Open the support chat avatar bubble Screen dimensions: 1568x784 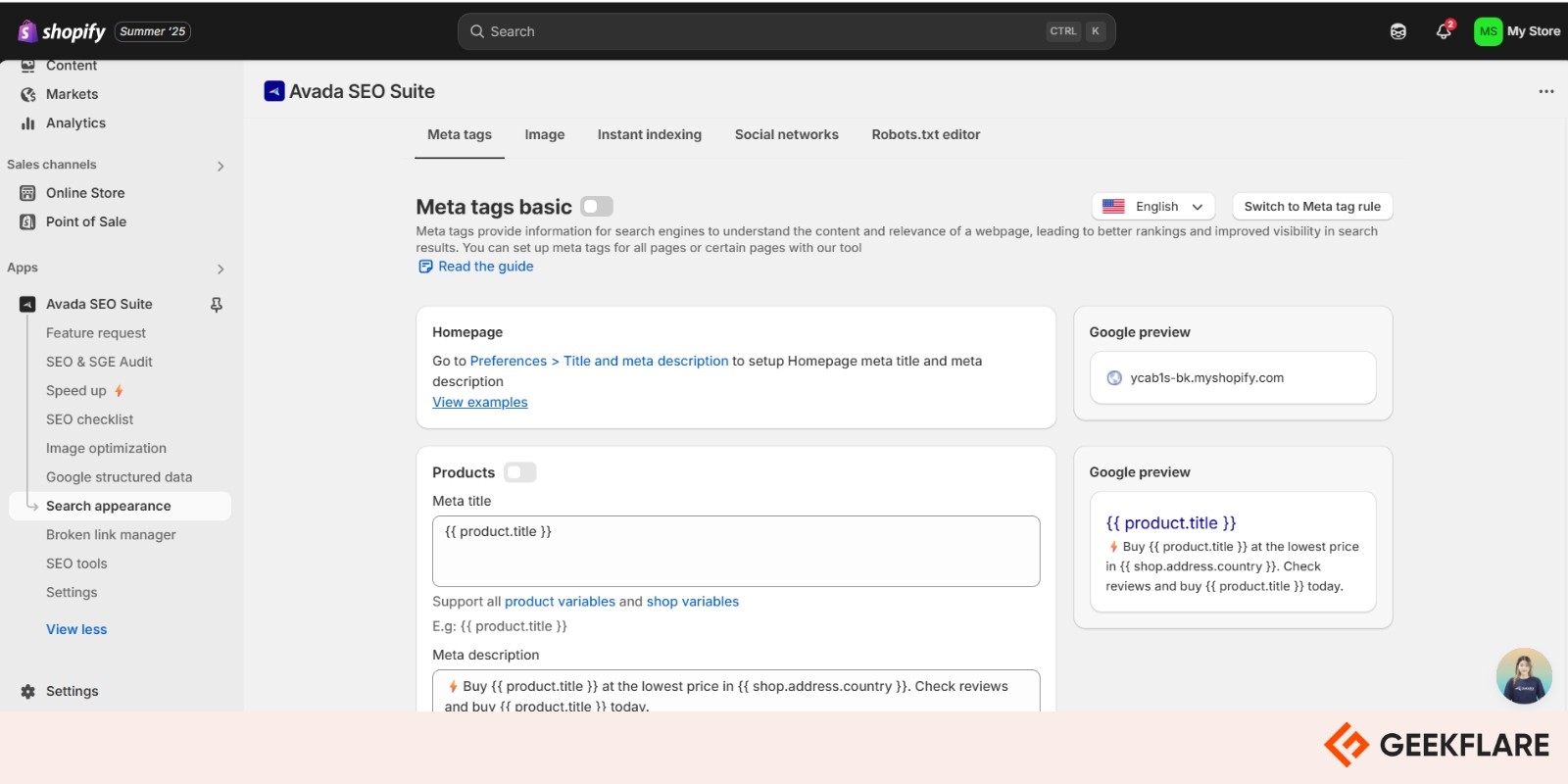[x=1524, y=676]
